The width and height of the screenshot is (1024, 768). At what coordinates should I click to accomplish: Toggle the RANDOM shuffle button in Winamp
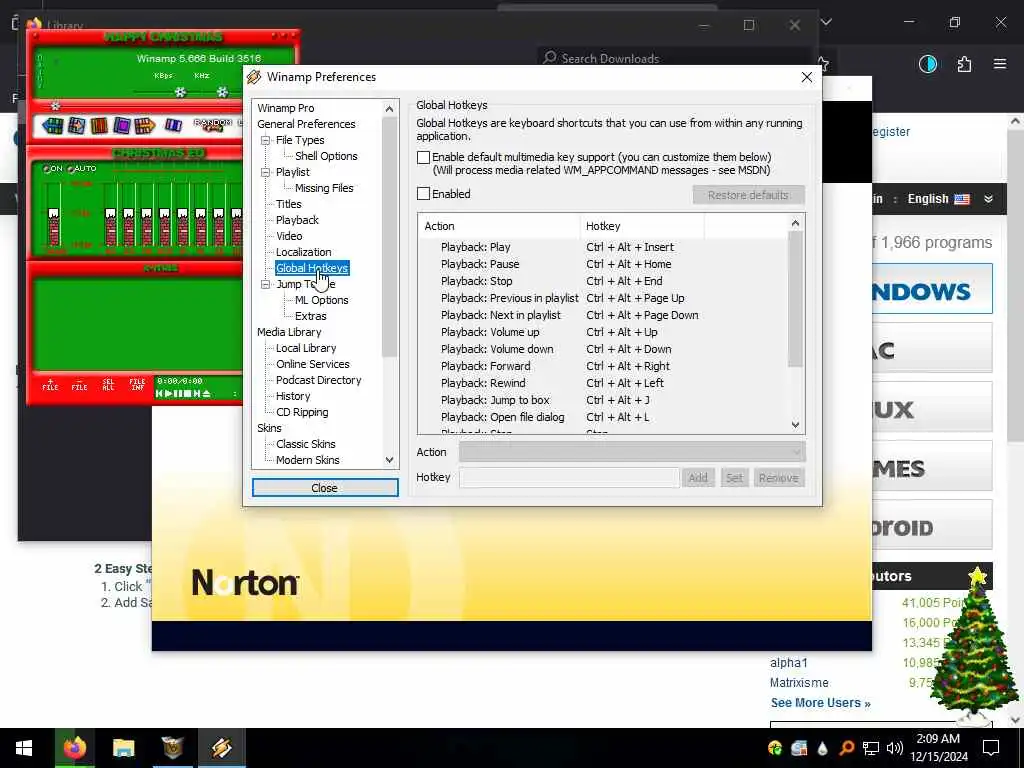click(x=213, y=123)
